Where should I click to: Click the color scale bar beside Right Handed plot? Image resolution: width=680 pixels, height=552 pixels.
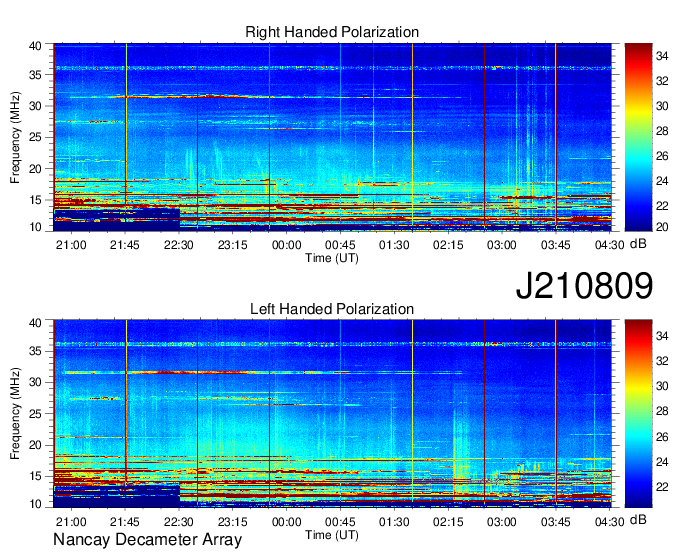click(x=638, y=137)
